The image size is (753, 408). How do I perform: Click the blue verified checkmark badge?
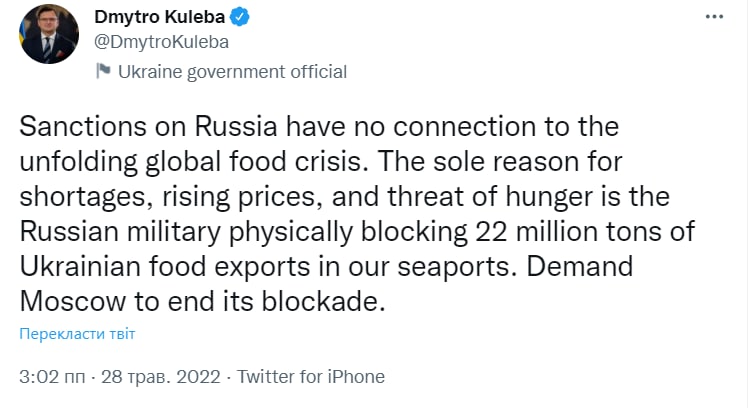pos(241,18)
